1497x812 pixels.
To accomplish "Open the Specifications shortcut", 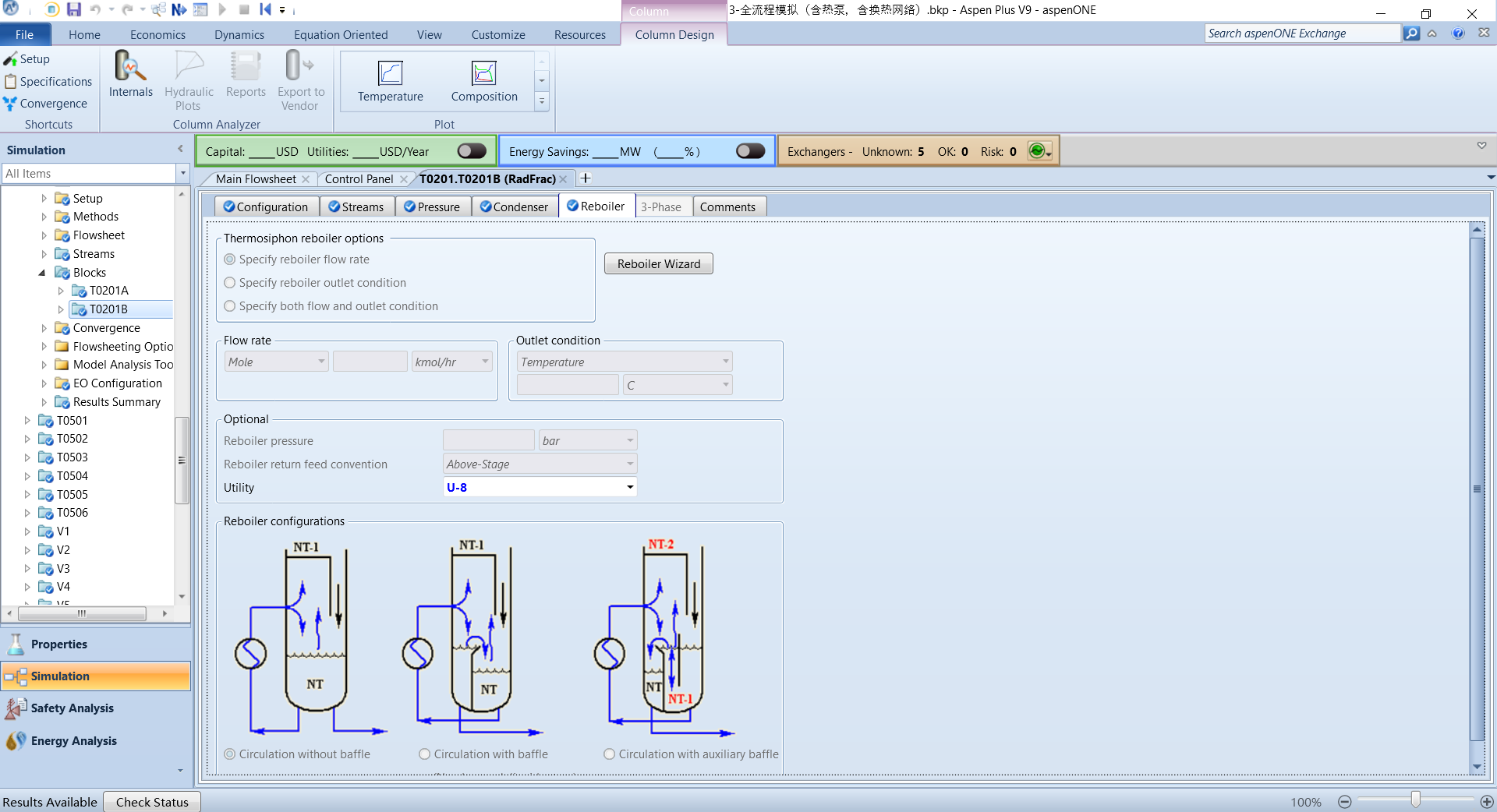I will [48, 82].
